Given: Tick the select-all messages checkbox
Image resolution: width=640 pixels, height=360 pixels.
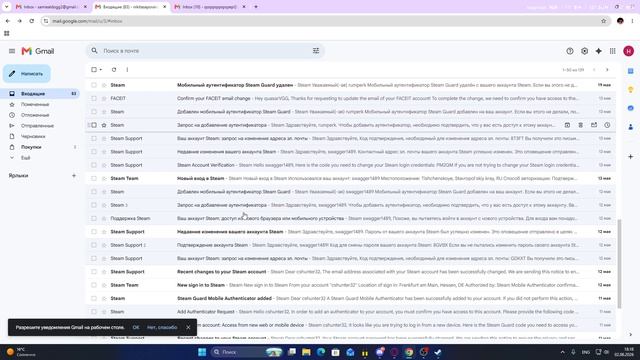Looking at the screenshot, I should [94, 70].
